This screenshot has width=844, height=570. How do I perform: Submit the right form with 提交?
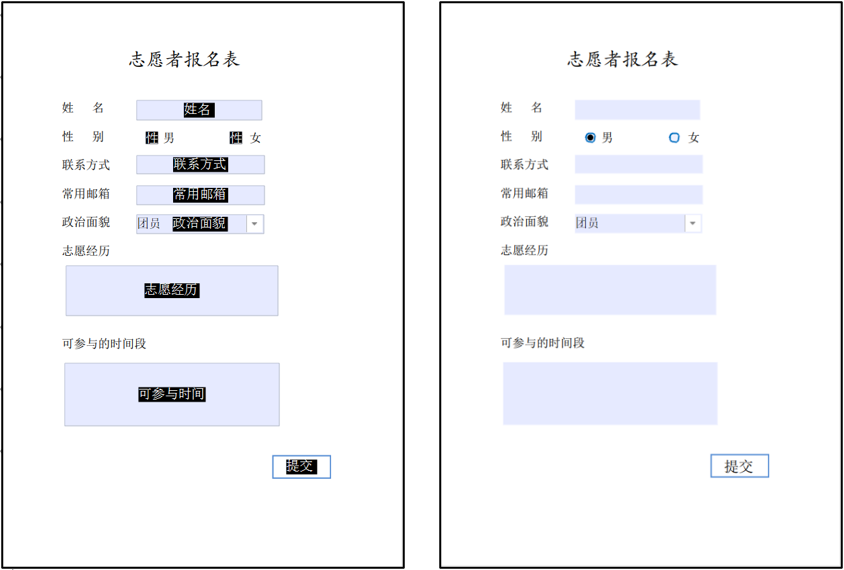click(740, 466)
